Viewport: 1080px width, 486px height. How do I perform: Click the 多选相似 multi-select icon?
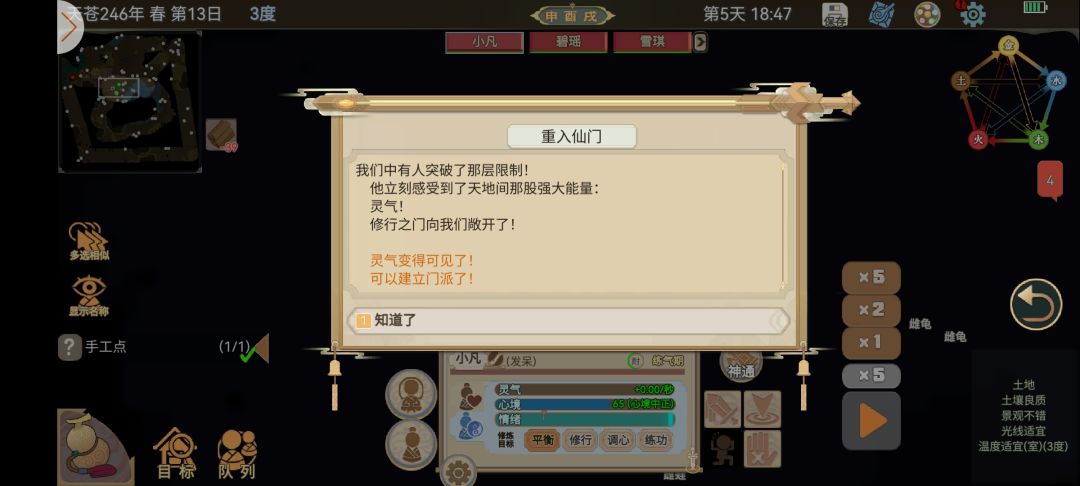(x=89, y=241)
